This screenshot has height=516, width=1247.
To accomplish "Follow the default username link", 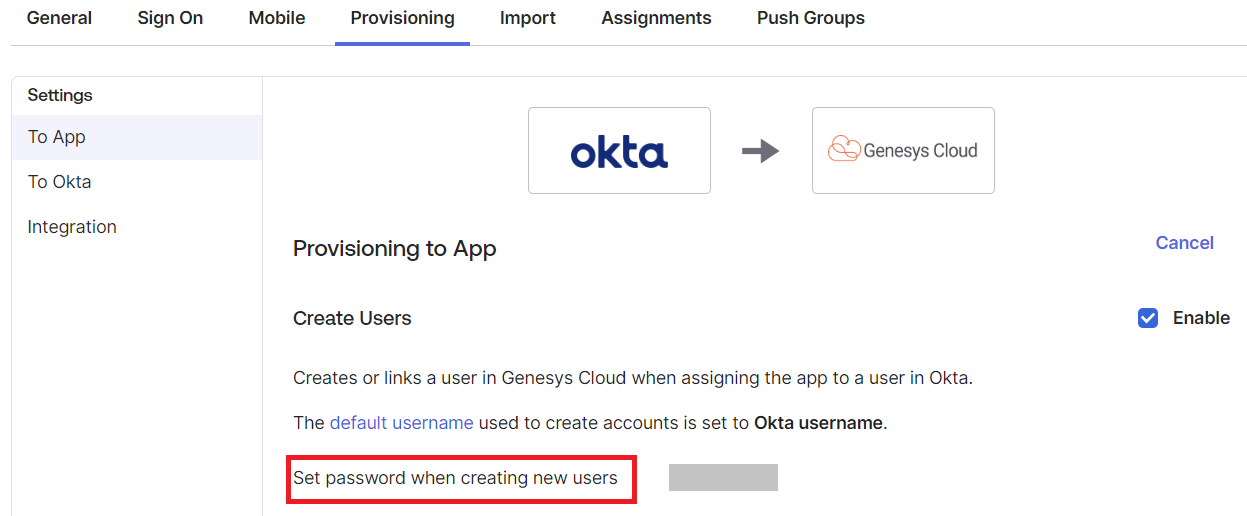I will [401, 423].
